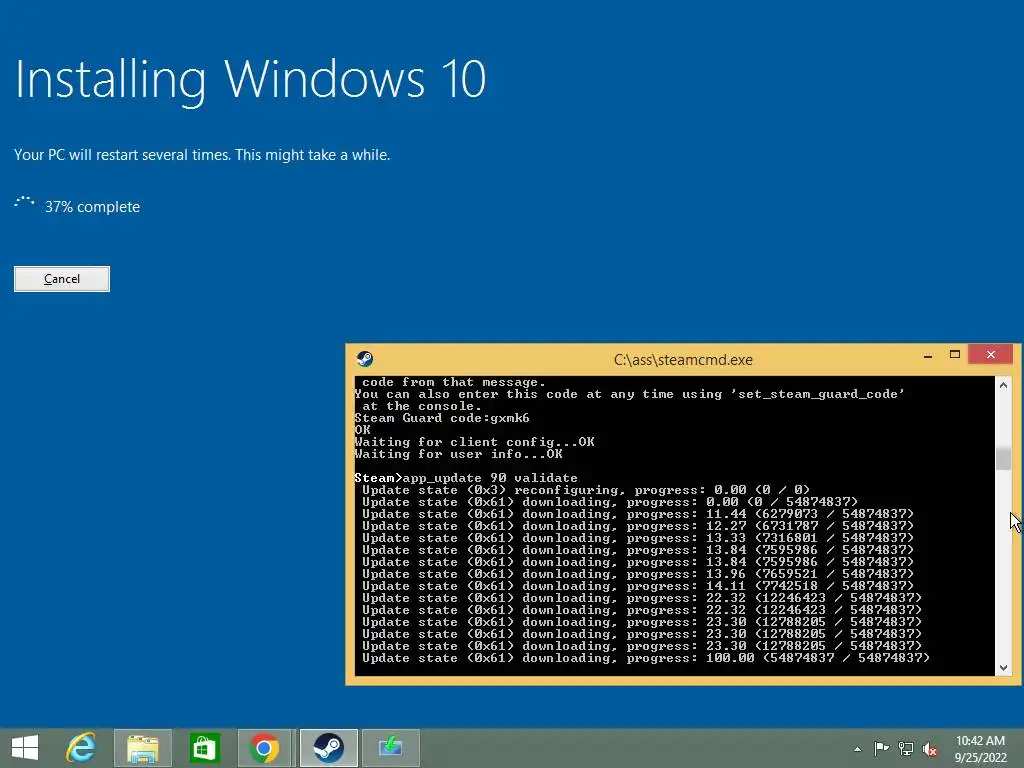The height and width of the screenshot is (768, 1024).
Task: Click the steamcmd scrollbar down arrow
Action: click(x=1003, y=667)
